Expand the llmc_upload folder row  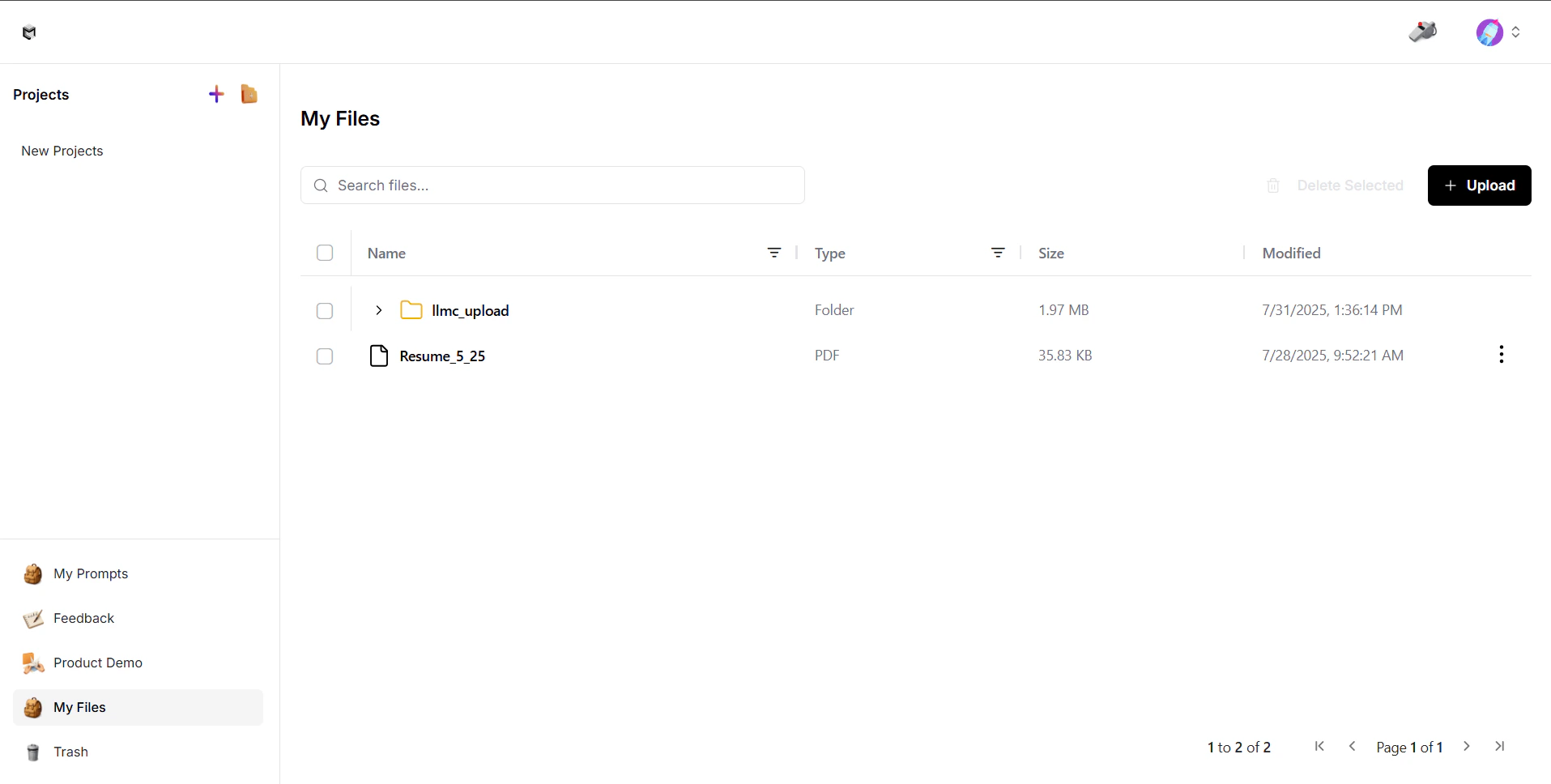378,309
